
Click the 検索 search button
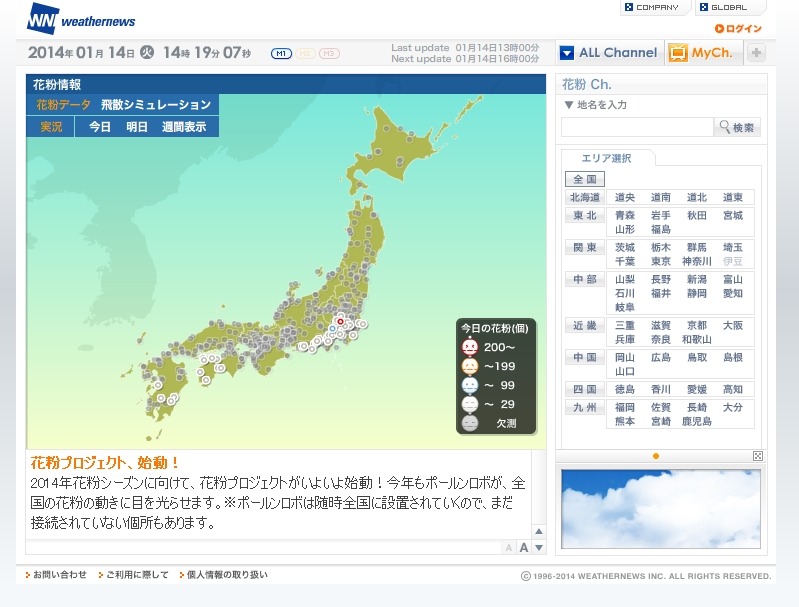pyautogui.click(x=737, y=127)
